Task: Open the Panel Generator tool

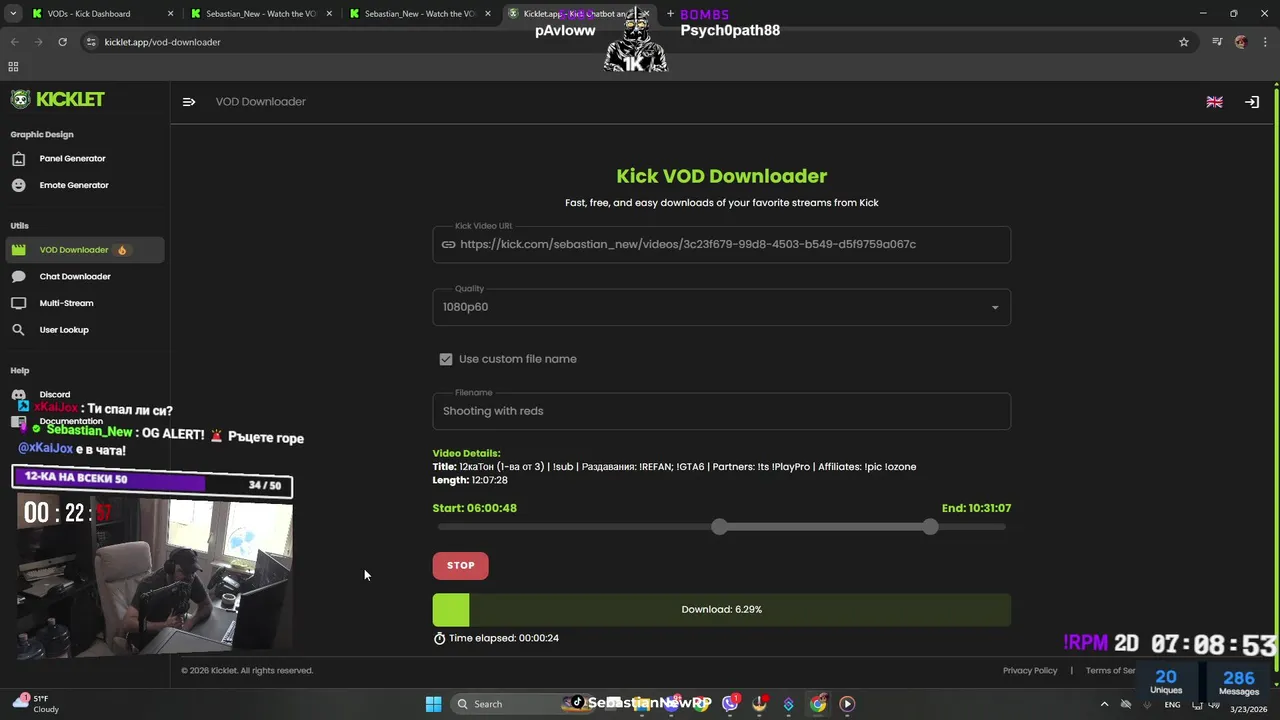Action: (x=85, y=158)
